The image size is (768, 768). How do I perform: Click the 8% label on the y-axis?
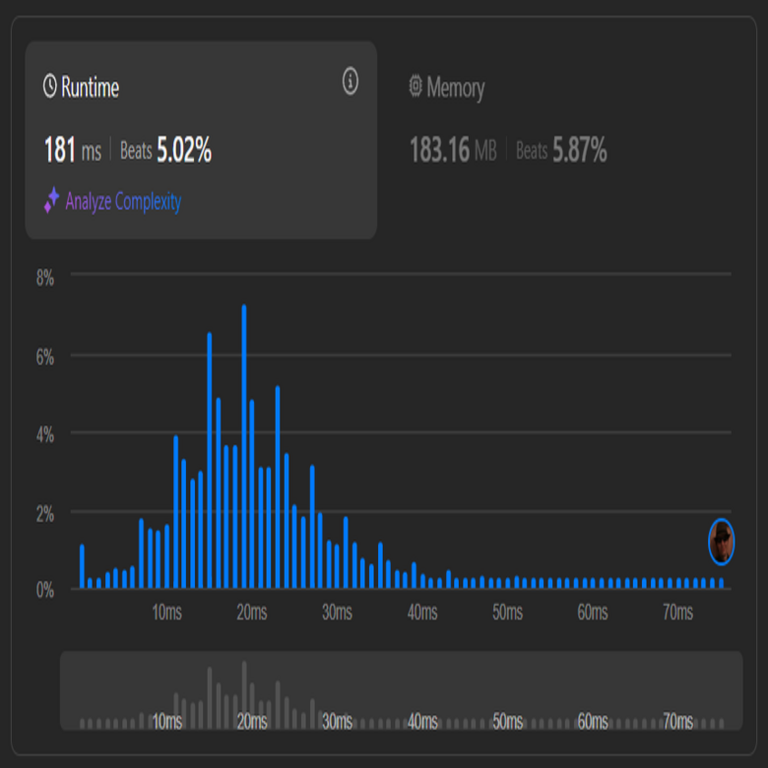click(45, 278)
